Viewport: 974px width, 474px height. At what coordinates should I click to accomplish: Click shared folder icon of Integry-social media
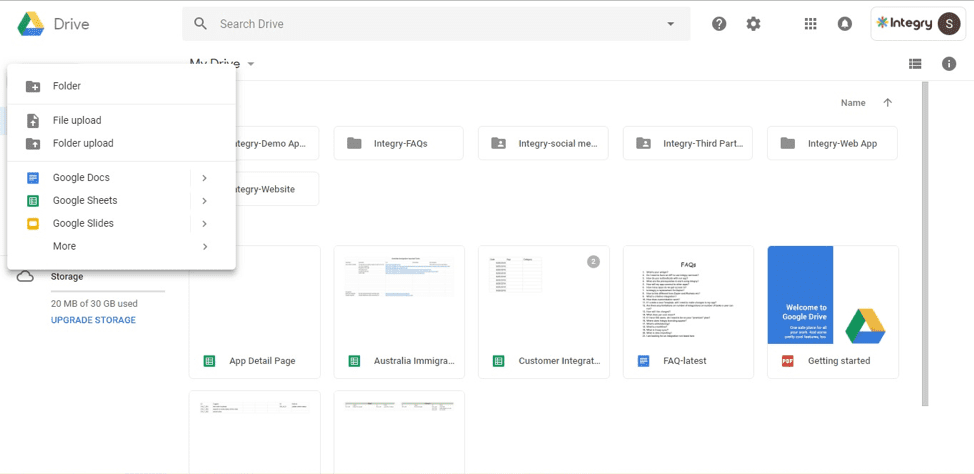point(498,144)
